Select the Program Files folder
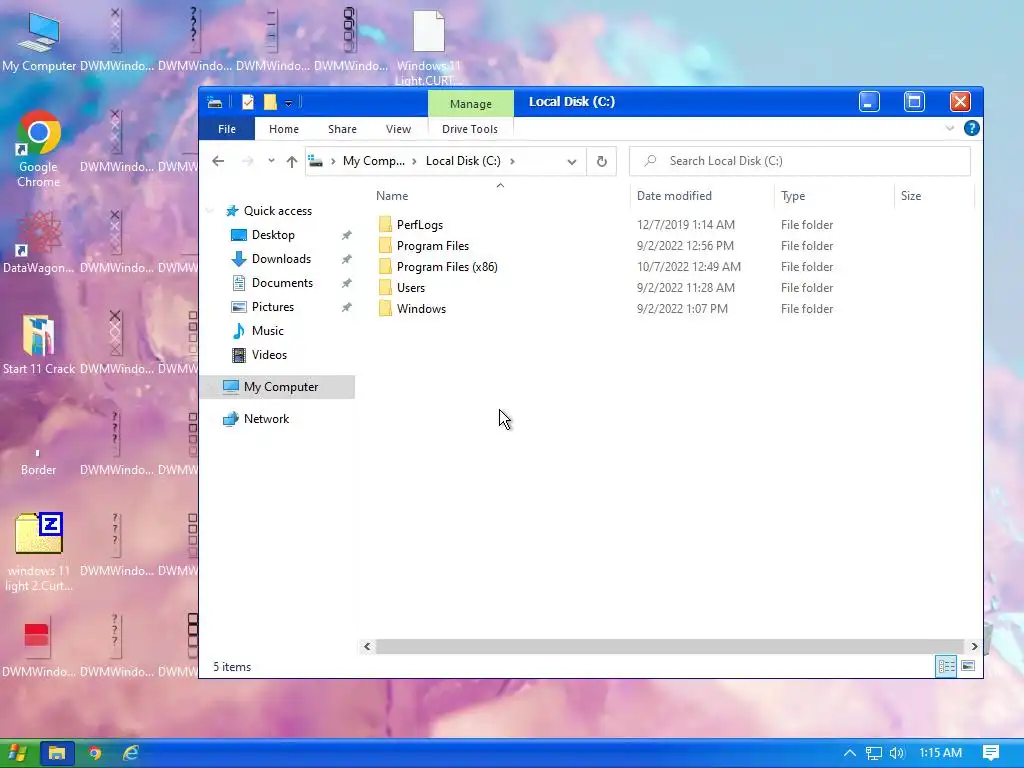 point(424,246)
